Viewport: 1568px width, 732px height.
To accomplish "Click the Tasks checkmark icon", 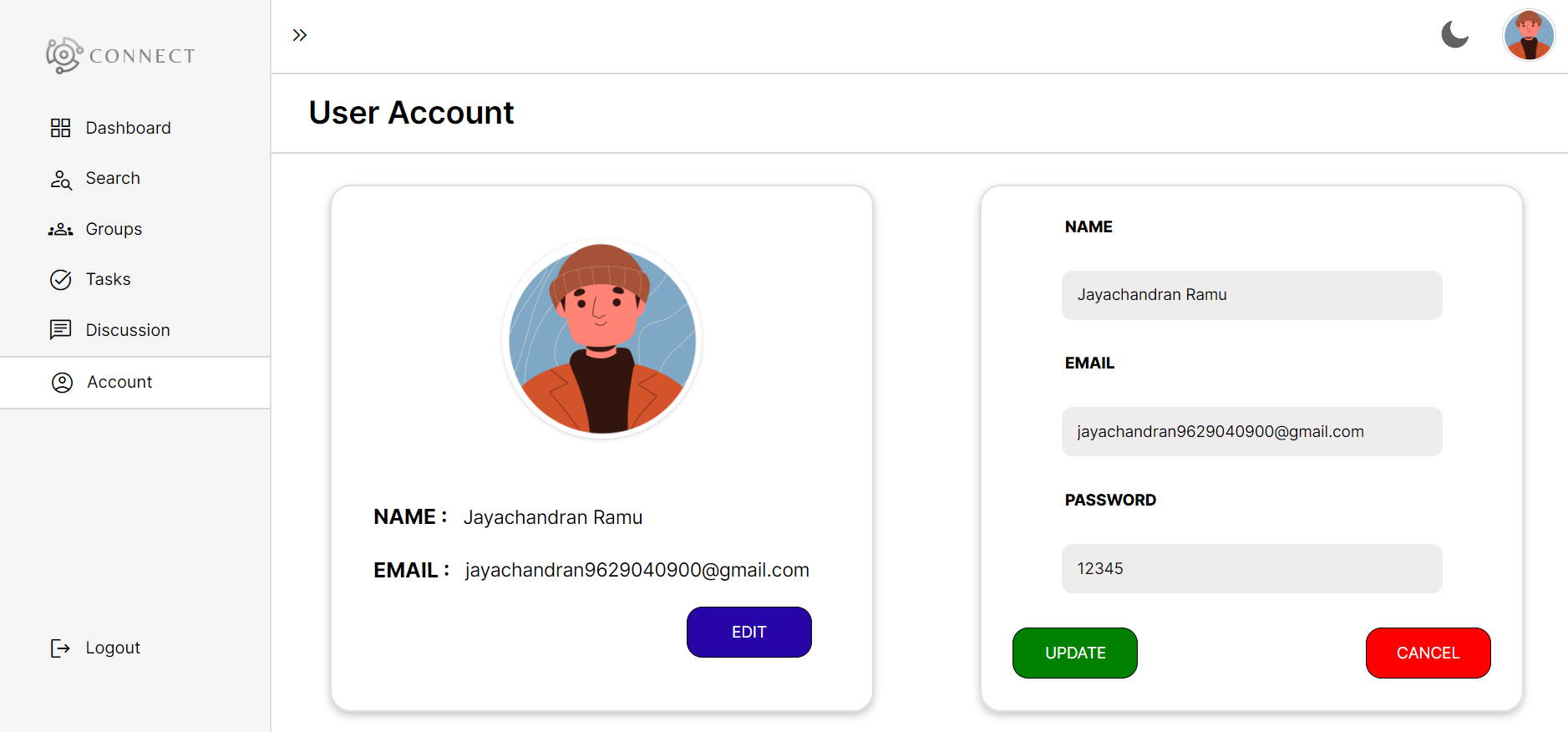I will click(61, 280).
